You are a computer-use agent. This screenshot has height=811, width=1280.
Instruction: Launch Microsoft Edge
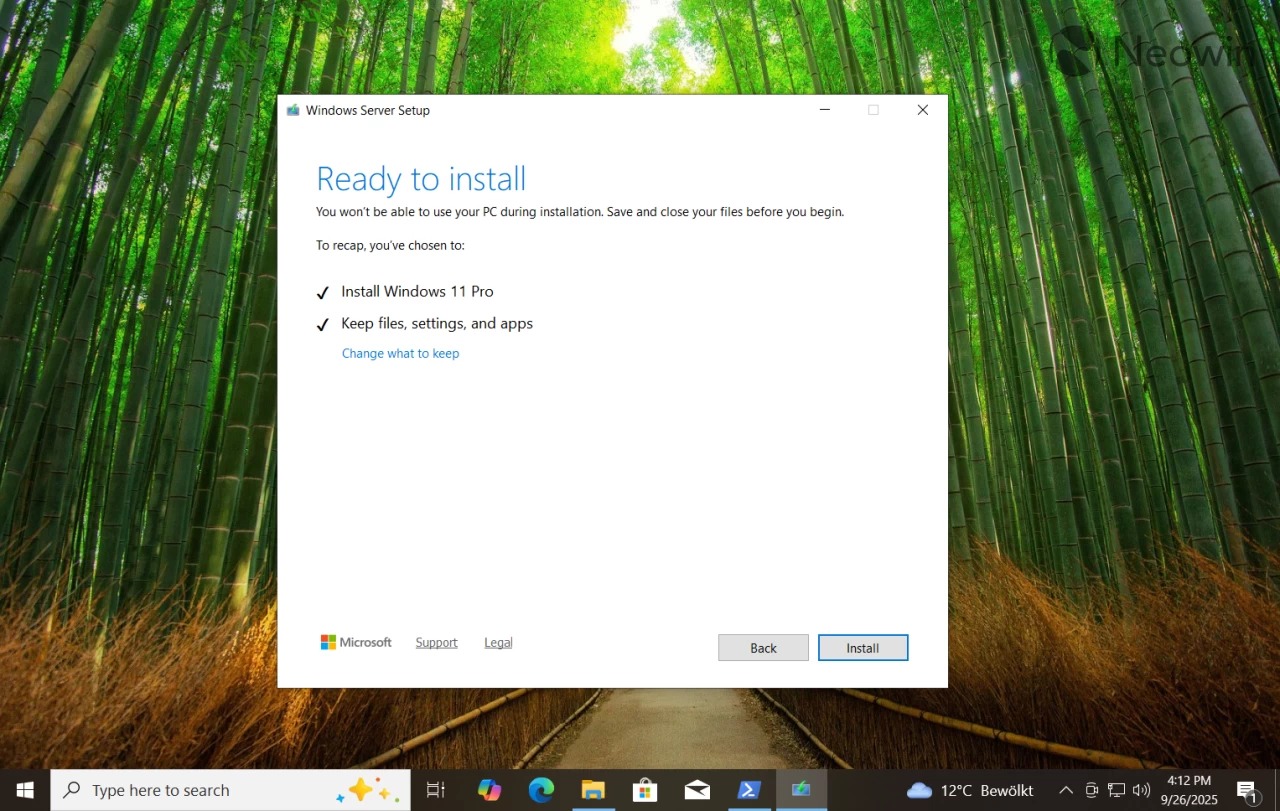click(541, 790)
